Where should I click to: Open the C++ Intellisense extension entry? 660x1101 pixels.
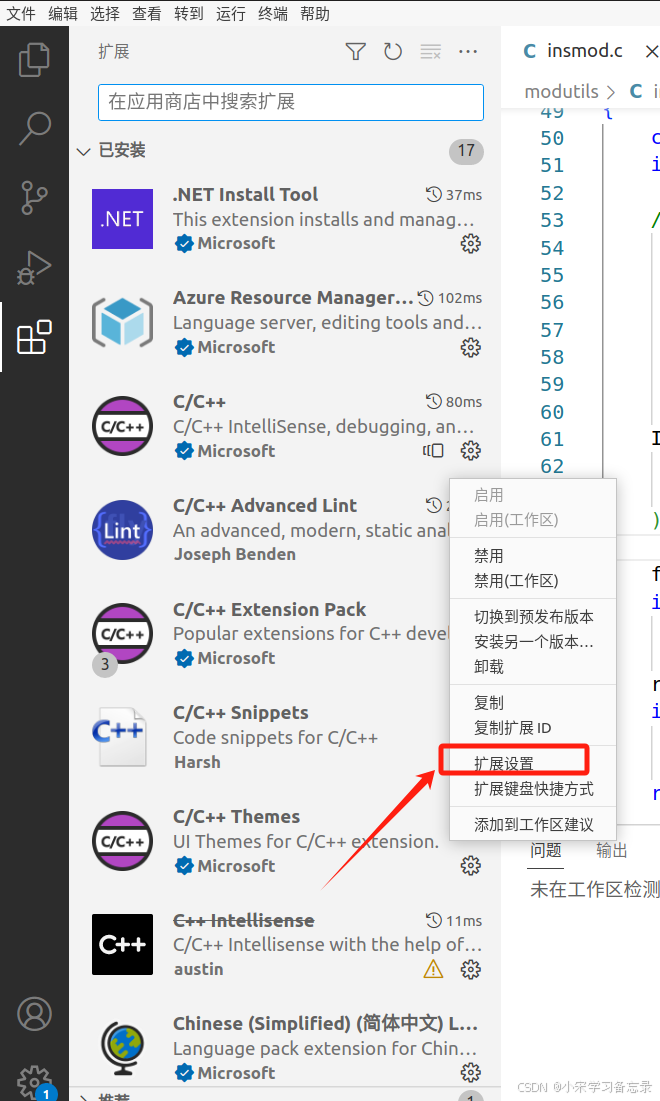pyautogui.click(x=285, y=945)
